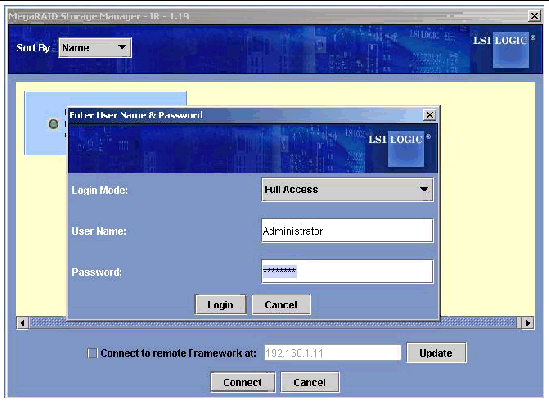Click the Update button
This screenshot has width=549, height=402.
tap(436, 353)
